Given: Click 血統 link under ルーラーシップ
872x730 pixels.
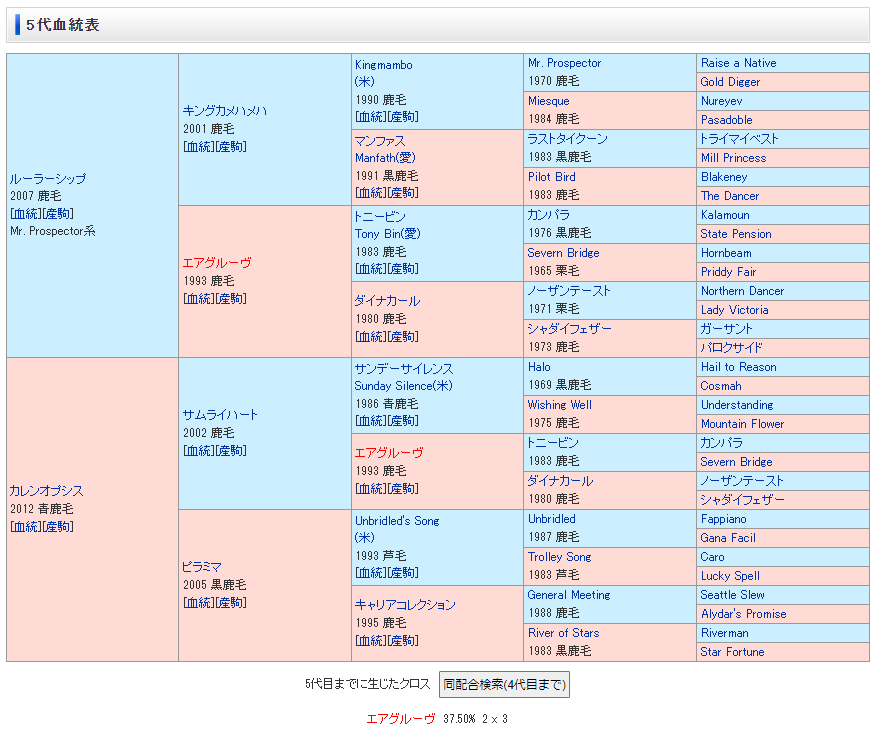Looking at the screenshot, I should pyautogui.click(x=25, y=213).
